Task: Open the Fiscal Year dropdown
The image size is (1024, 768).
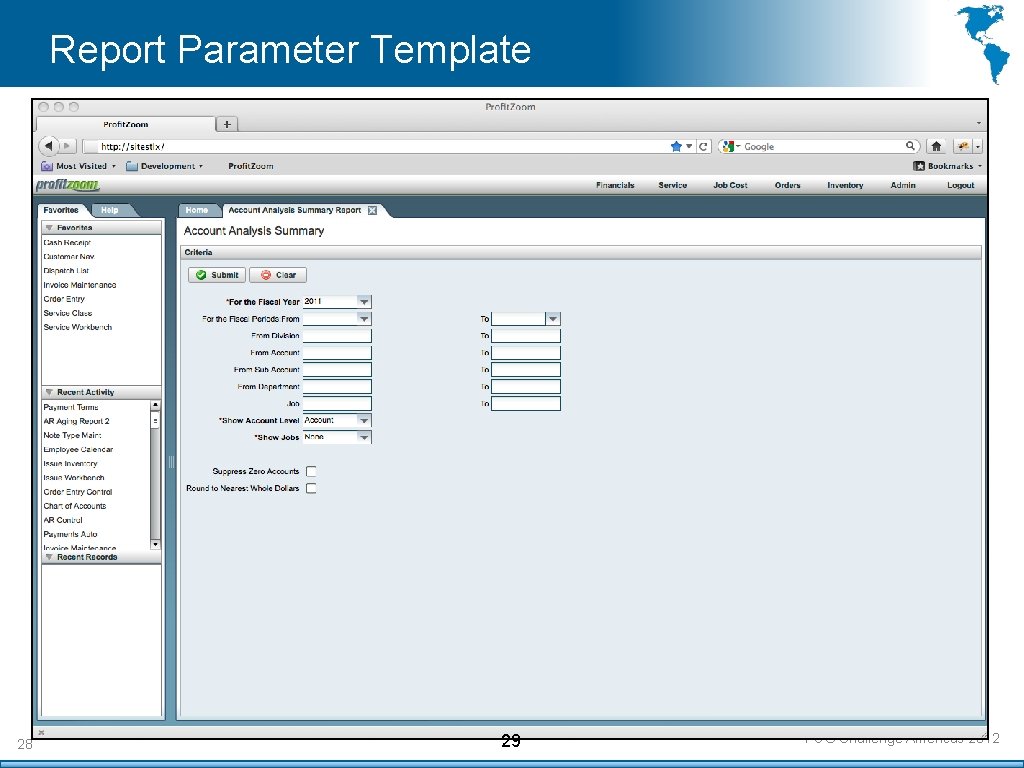Action: tap(364, 302)
